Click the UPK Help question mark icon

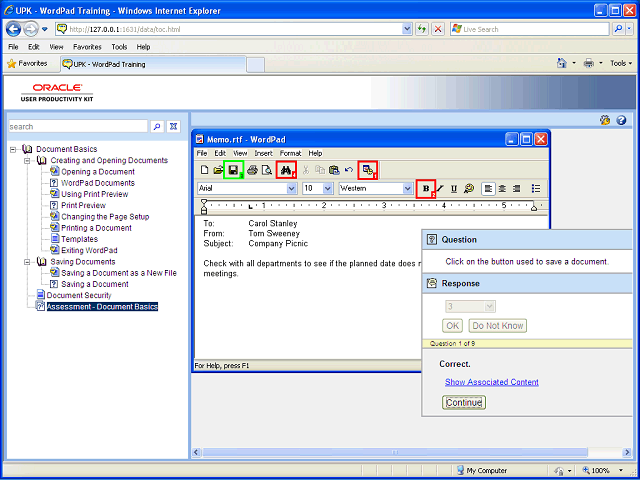621,120
